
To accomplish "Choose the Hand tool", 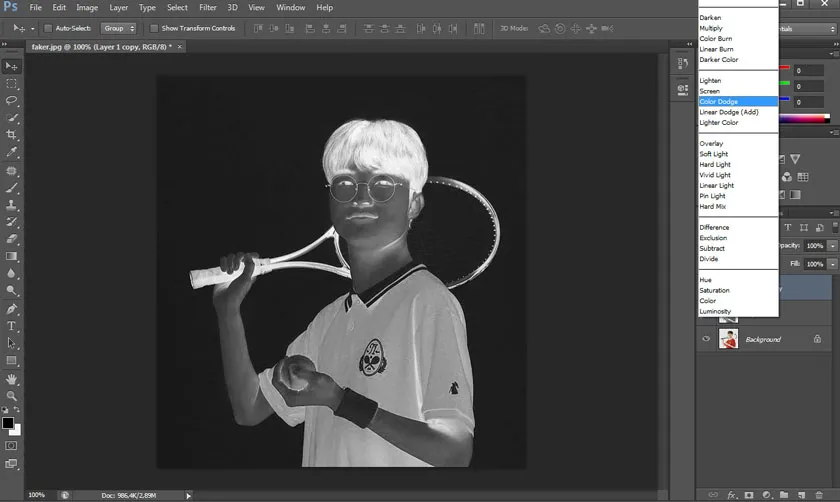I will (12, 379).
